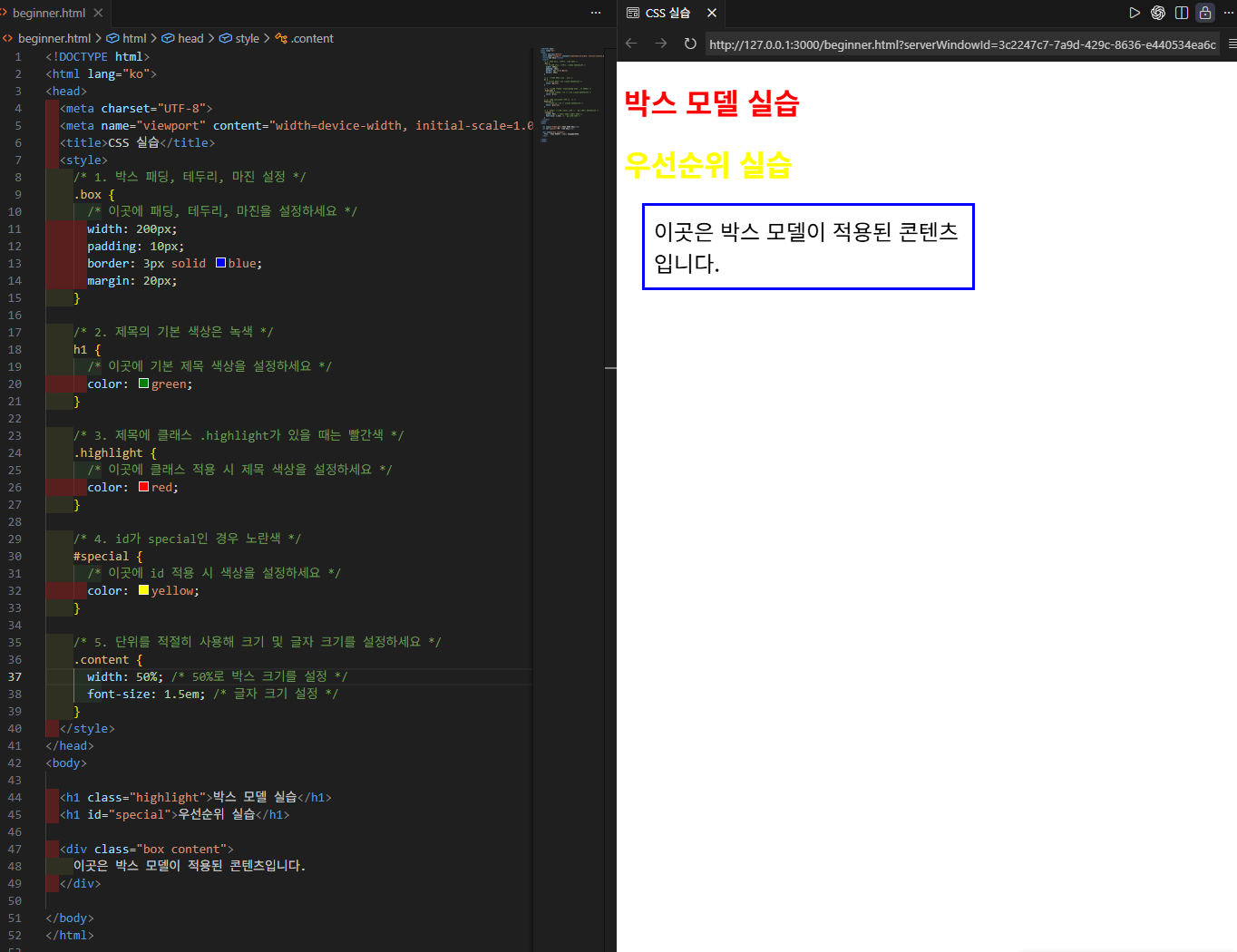The image size is (1237, 952).
Task: Select beginner.html in the breadcrumb
Action: [54, 38]
